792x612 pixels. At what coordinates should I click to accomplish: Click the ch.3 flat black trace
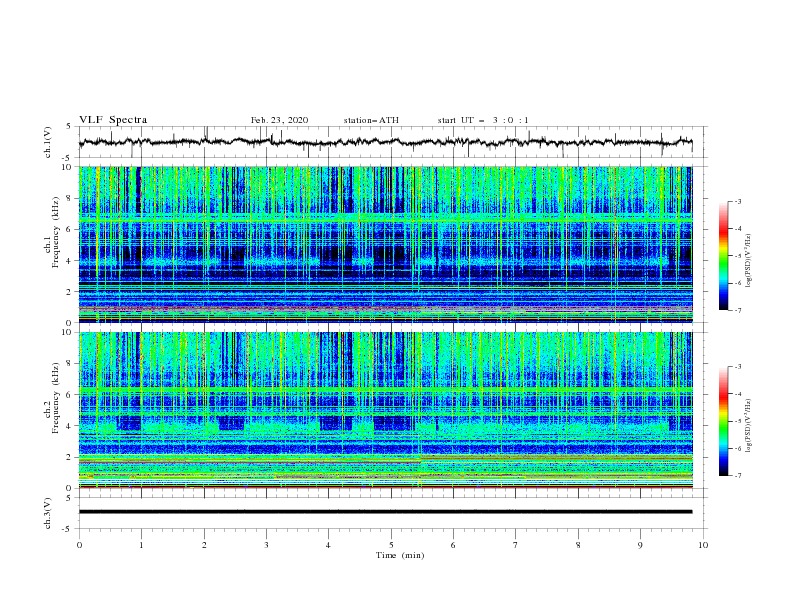click(x=385, y=512)
